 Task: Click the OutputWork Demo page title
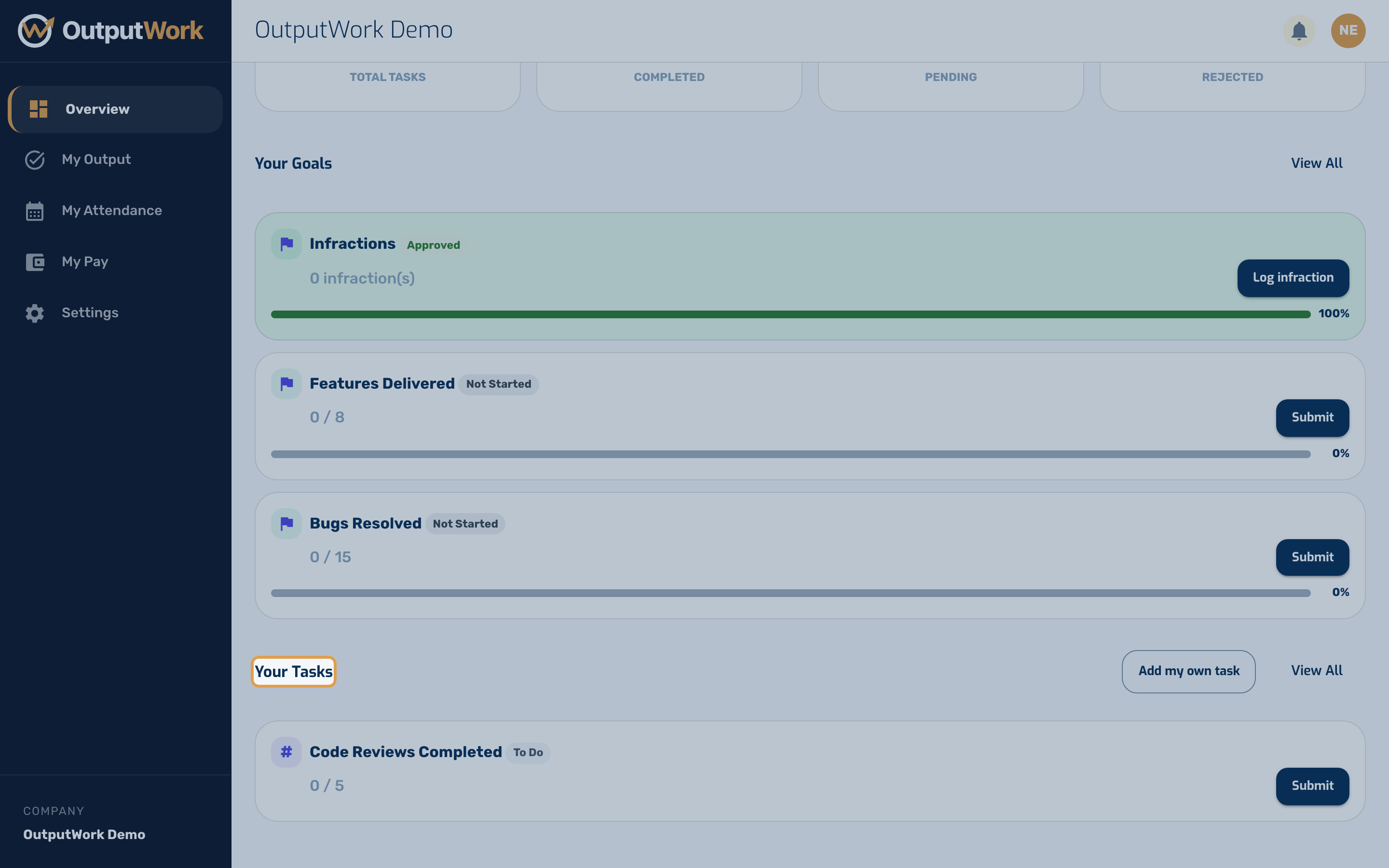point(354,30)
